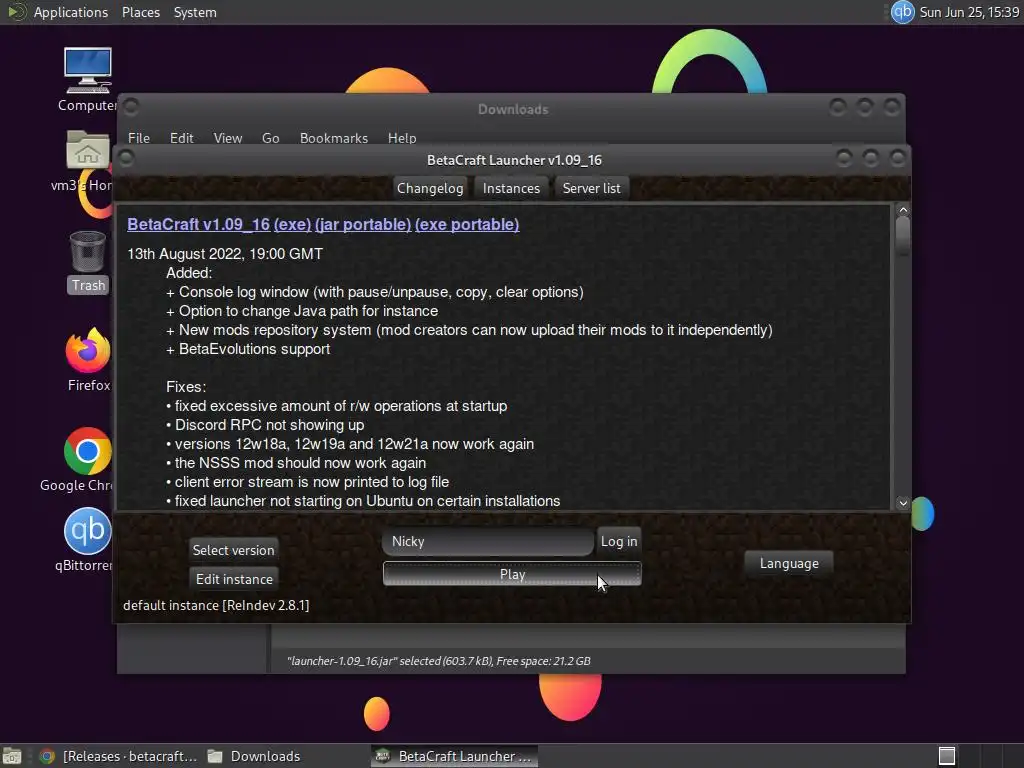Click the NSSS mod should now work line
This screenshot has height=768, width=1024.
296,462
